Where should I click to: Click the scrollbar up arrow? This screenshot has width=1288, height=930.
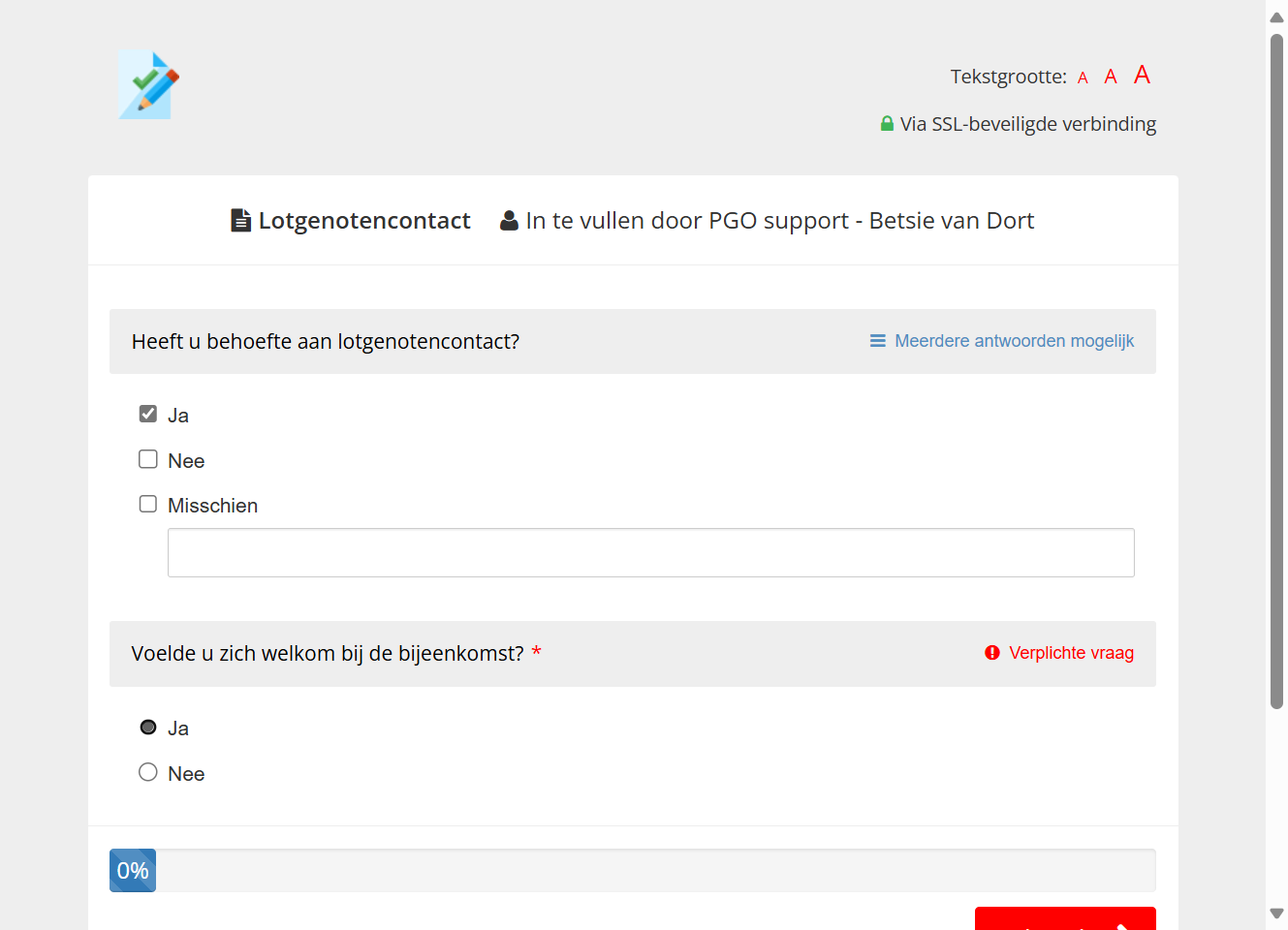(x=1276, y=16)
